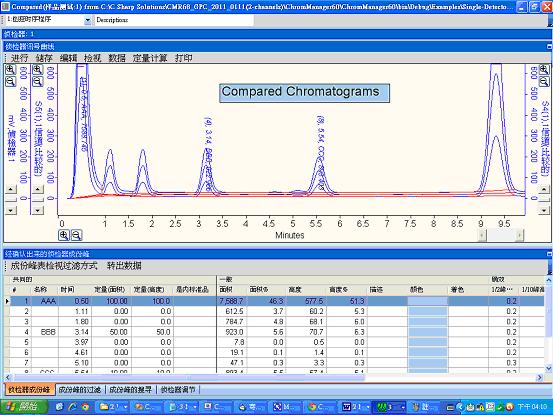Screen dimensions: 553x415
Task: Switch to the 侦检器调节 tab
Action: pyautogui.click(x=178, y=390)
